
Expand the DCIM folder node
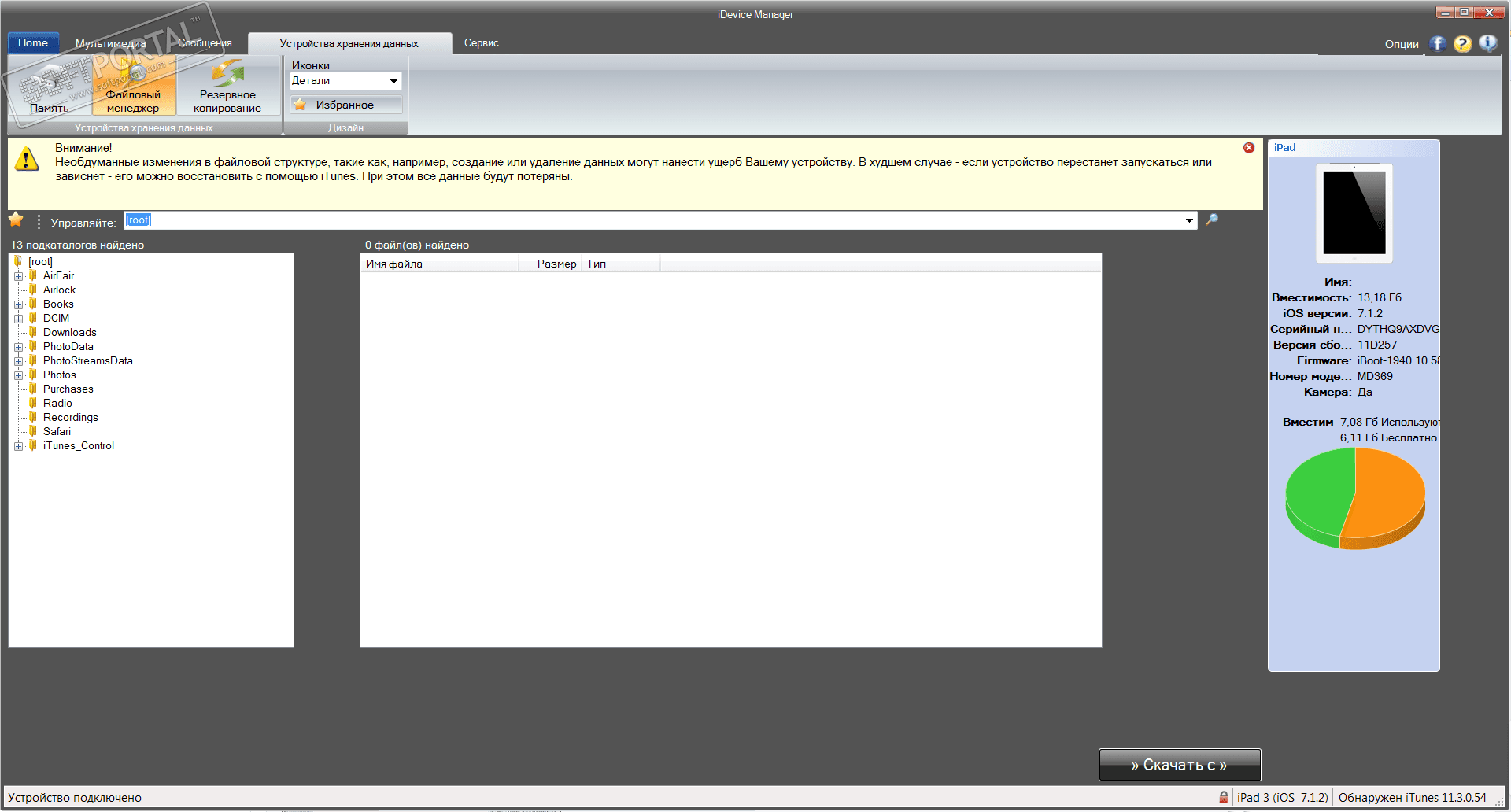tap(18, 319)
